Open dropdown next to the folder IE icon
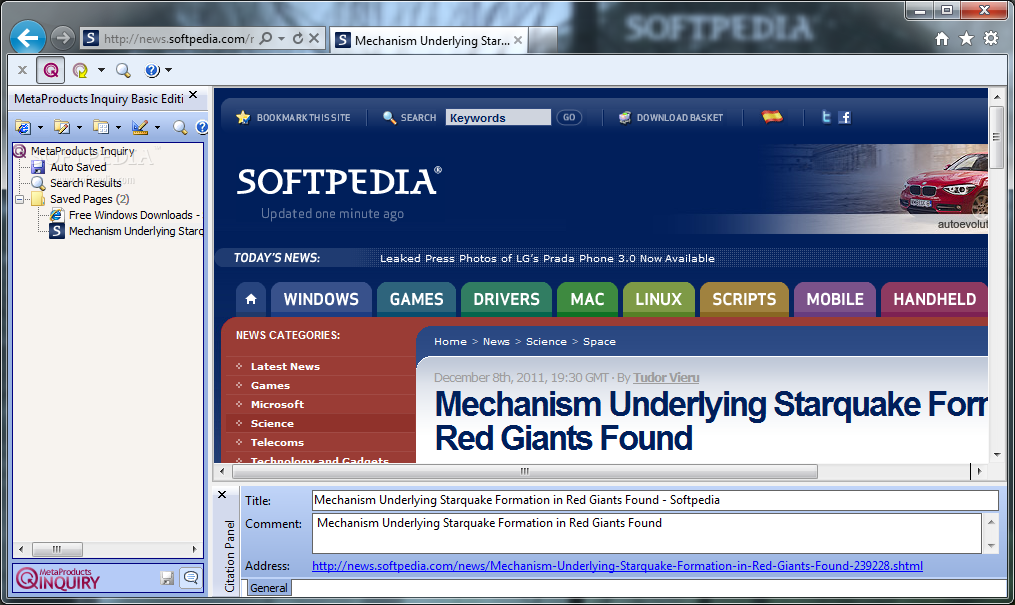Image resolution: width=1015 pixels, height=605 pixels. 40,127
